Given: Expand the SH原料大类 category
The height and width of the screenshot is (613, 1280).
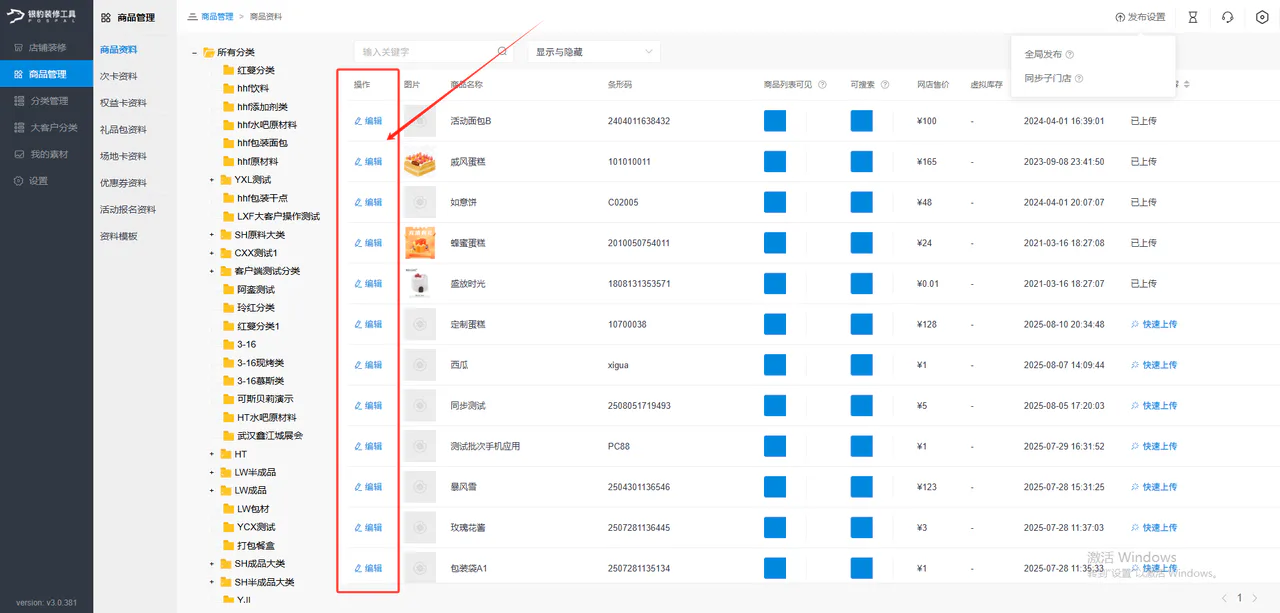Looking at the screenshot, I should tap(212, 235).
